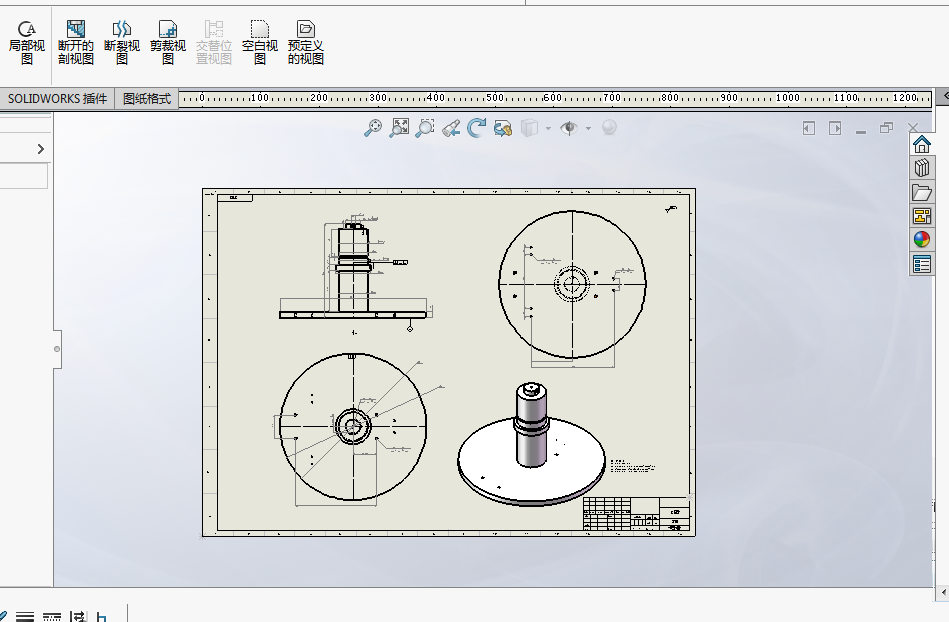The height and width of the screenshot is (622, 949).
Task: Open the display style dropdown arrow
Action: (548, 128)
